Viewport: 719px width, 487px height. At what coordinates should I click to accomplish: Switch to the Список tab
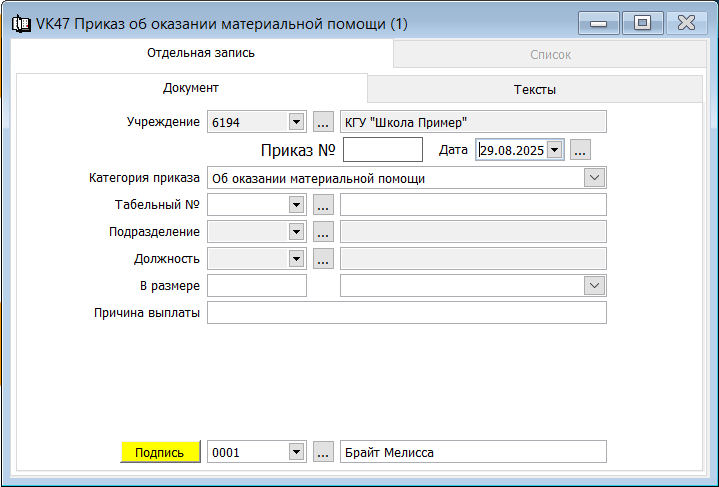coord(549,55)
